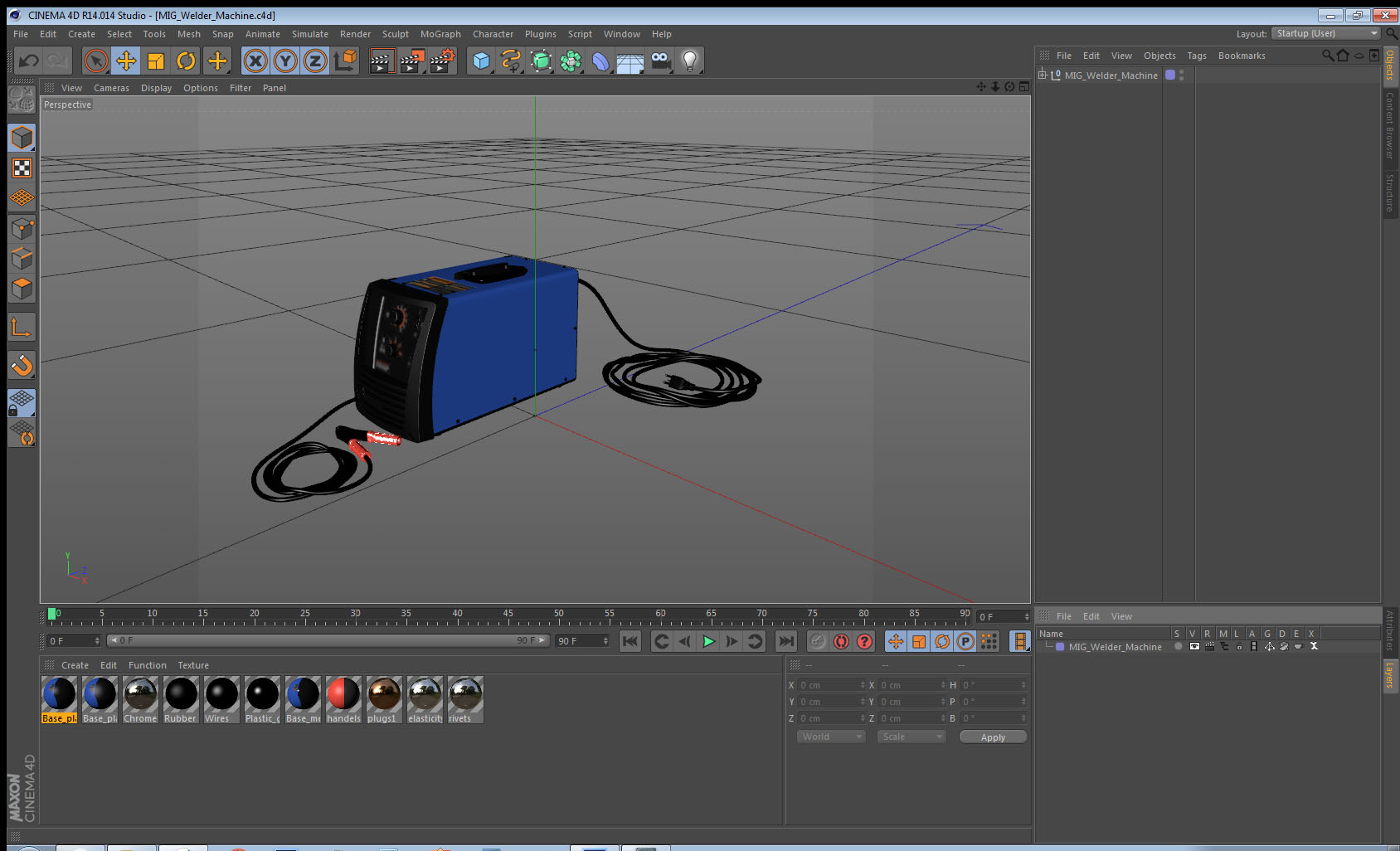
Task: Open the material manager Texture menu
Action: 193,665
